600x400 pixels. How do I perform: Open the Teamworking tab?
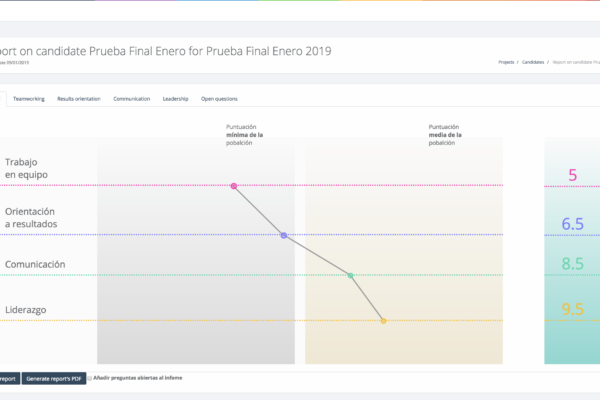(x=29, y=99)
